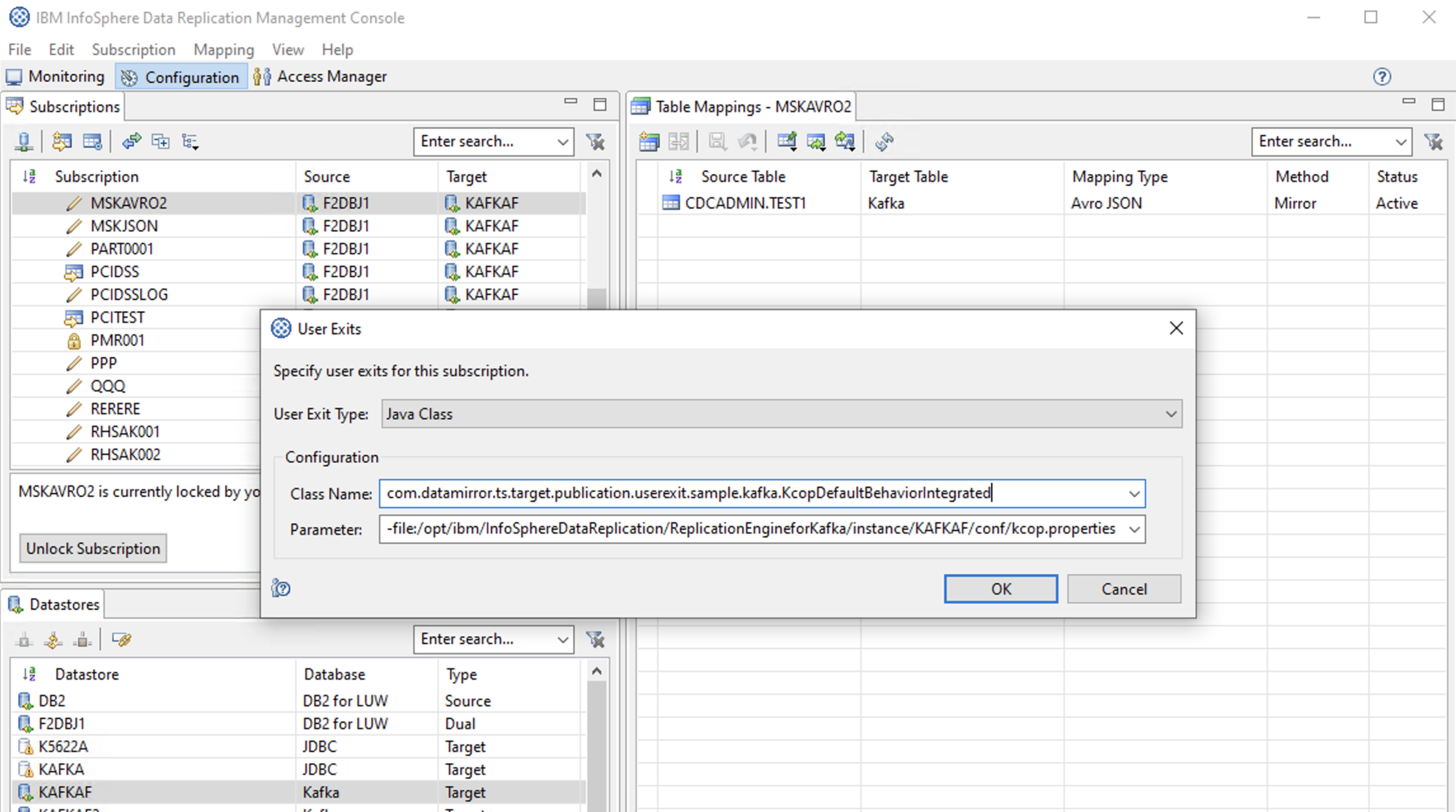The width and height of the screenshot is (1456, 812).
Task: Click the refresh icon in Table Mappings toolbar
Action: [x=884, y=141]
